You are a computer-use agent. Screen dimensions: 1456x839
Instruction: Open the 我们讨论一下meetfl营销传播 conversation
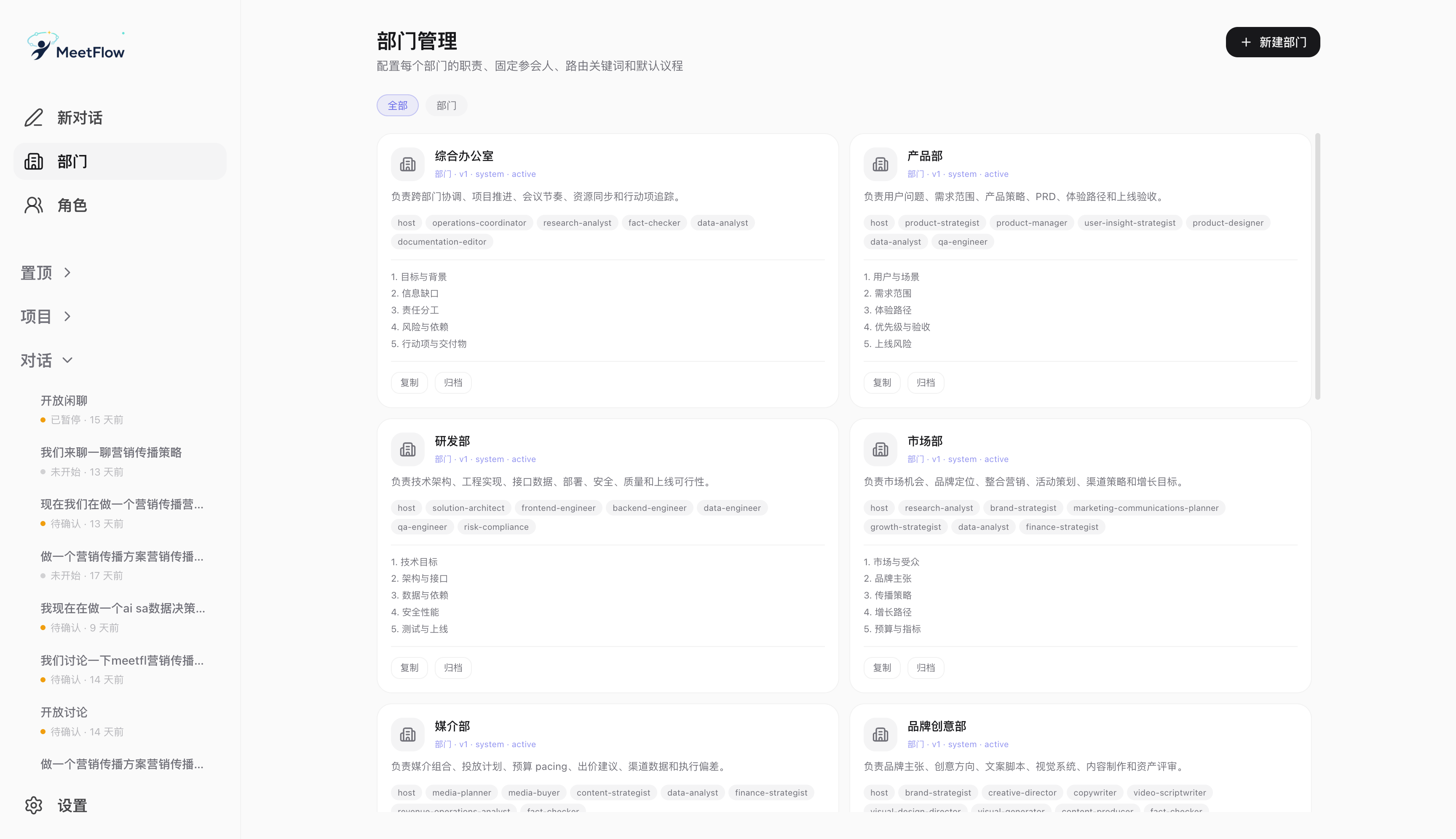123,670
